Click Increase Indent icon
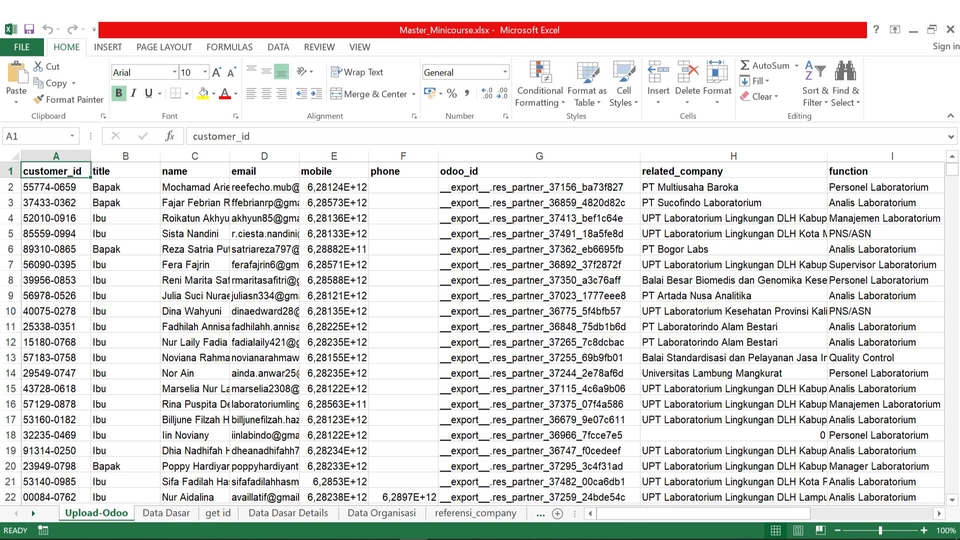Image resolution: width=960 pixels, height=540 pixels. (316, 94)
